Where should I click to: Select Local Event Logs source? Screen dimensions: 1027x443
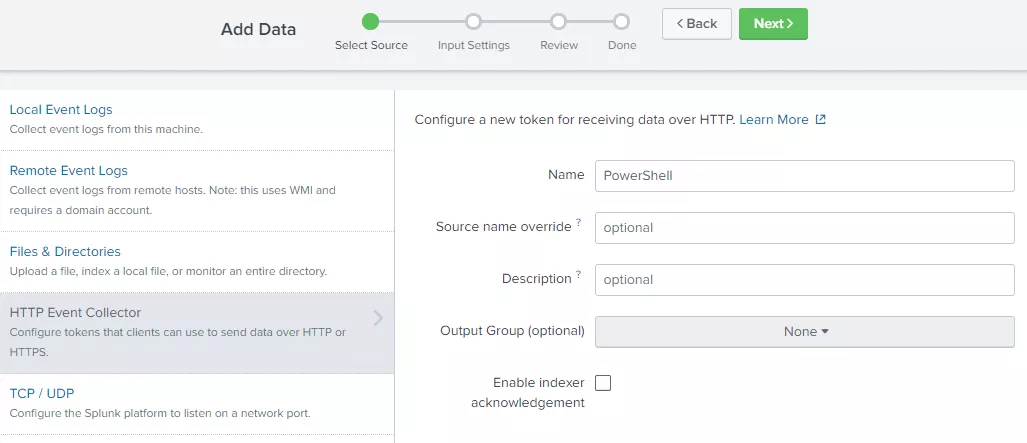(x=197, y=119)
